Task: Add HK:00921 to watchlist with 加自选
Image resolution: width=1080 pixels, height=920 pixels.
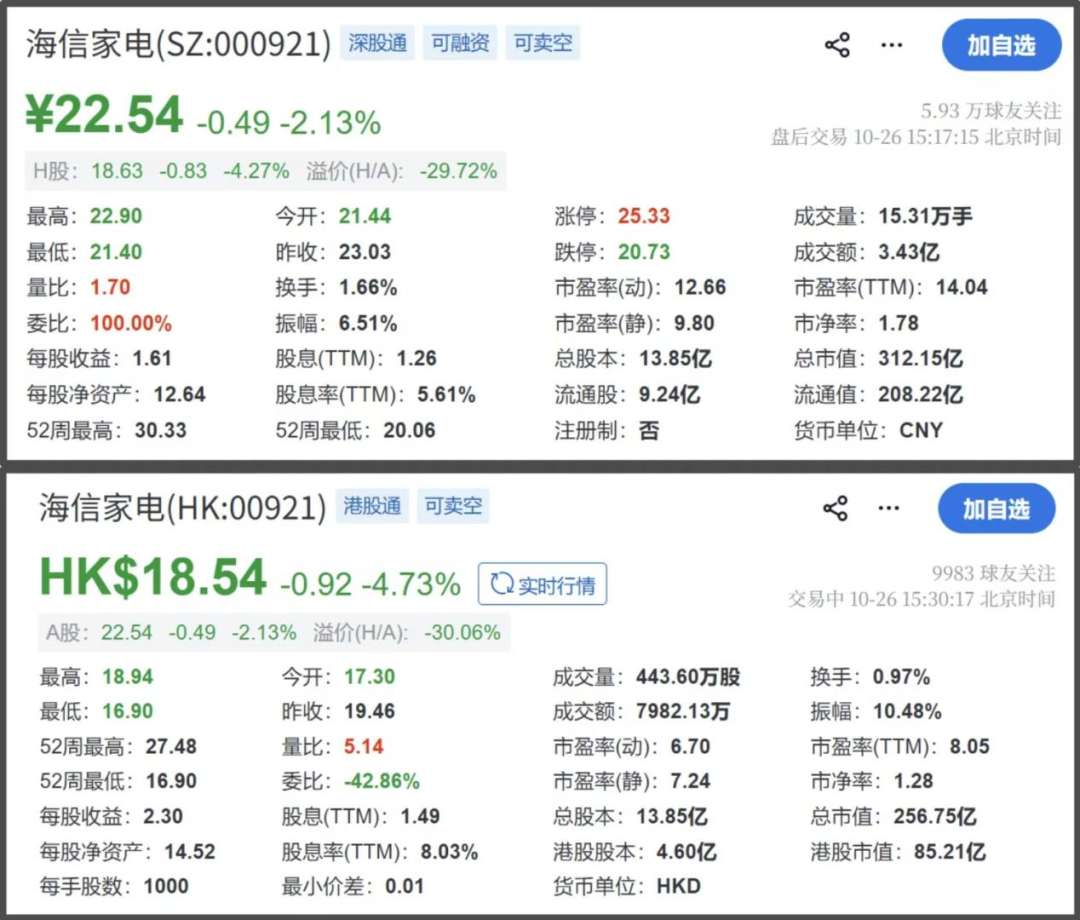Action: click(x=996, y=509)
